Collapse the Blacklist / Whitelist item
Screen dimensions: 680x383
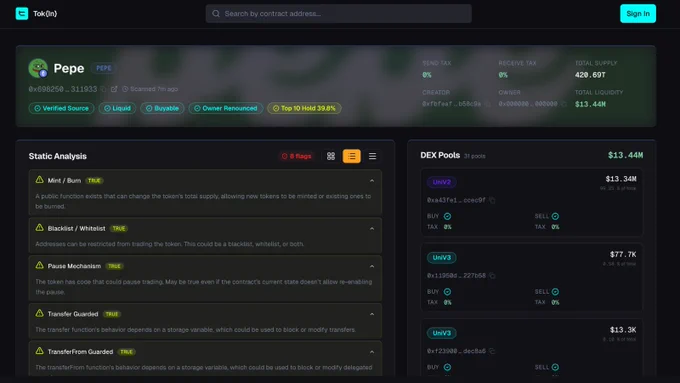(372, 229)
